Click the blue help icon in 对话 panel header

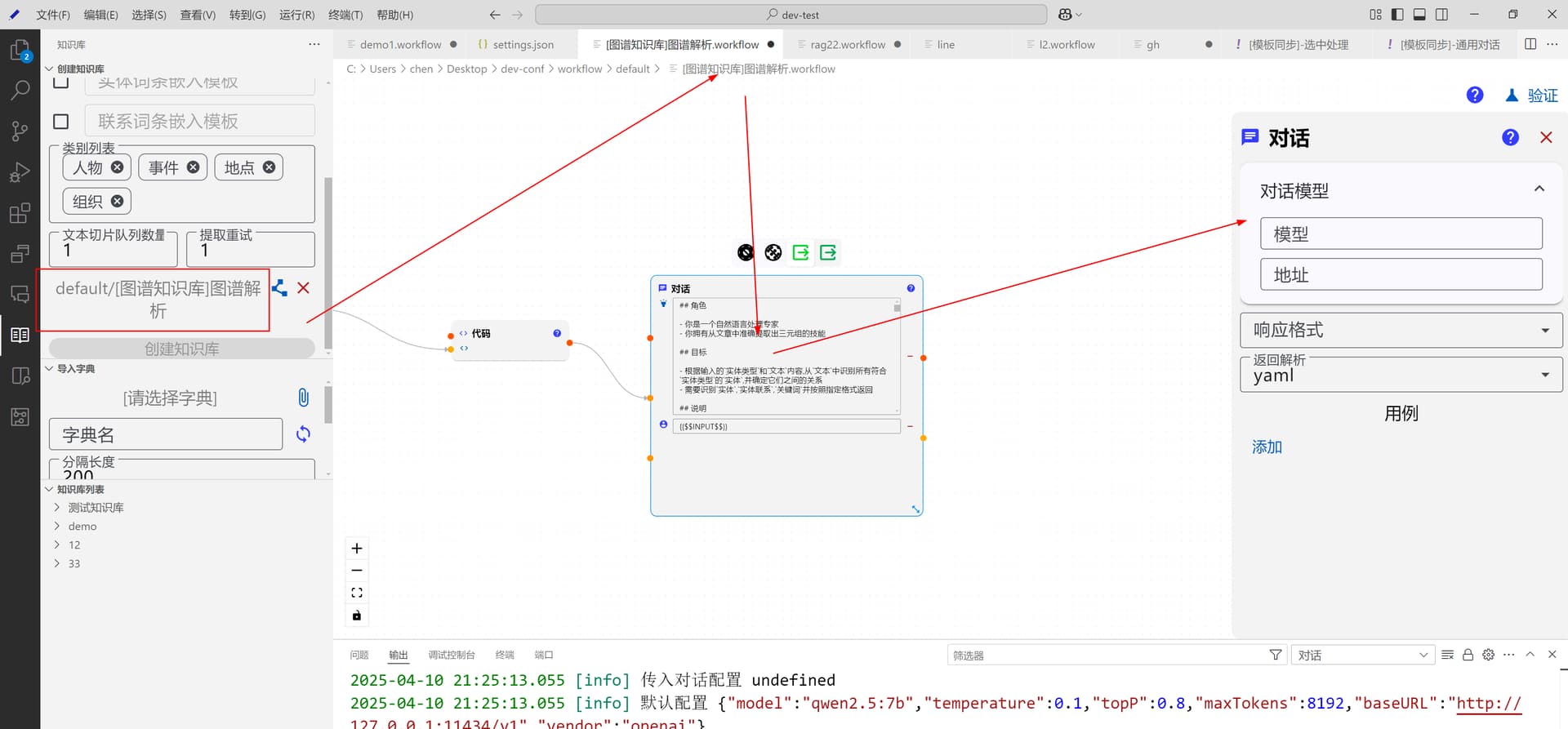1510,137
